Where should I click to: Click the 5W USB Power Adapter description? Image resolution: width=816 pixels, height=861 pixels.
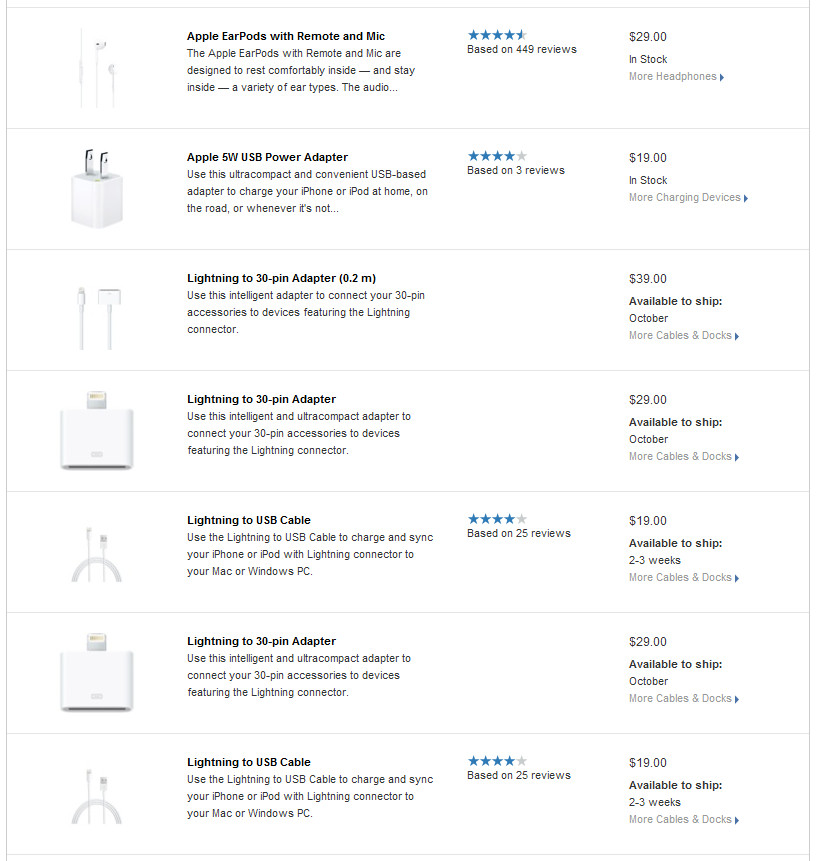(x=307, y=191)
